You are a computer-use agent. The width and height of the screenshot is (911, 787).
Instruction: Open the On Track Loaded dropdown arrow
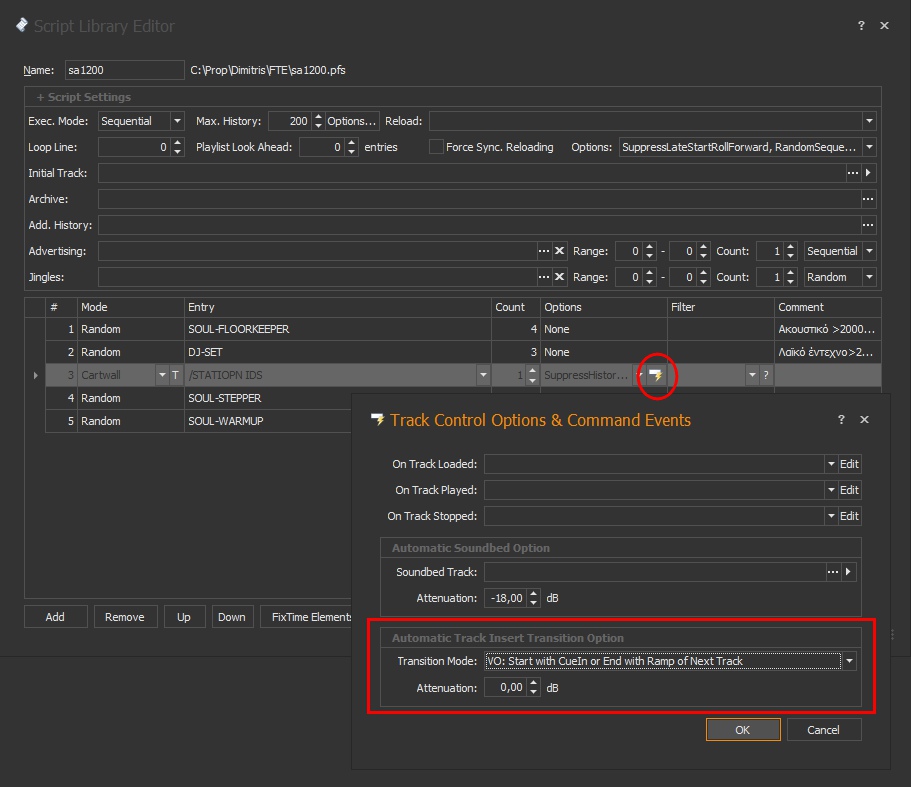point(831,464)
